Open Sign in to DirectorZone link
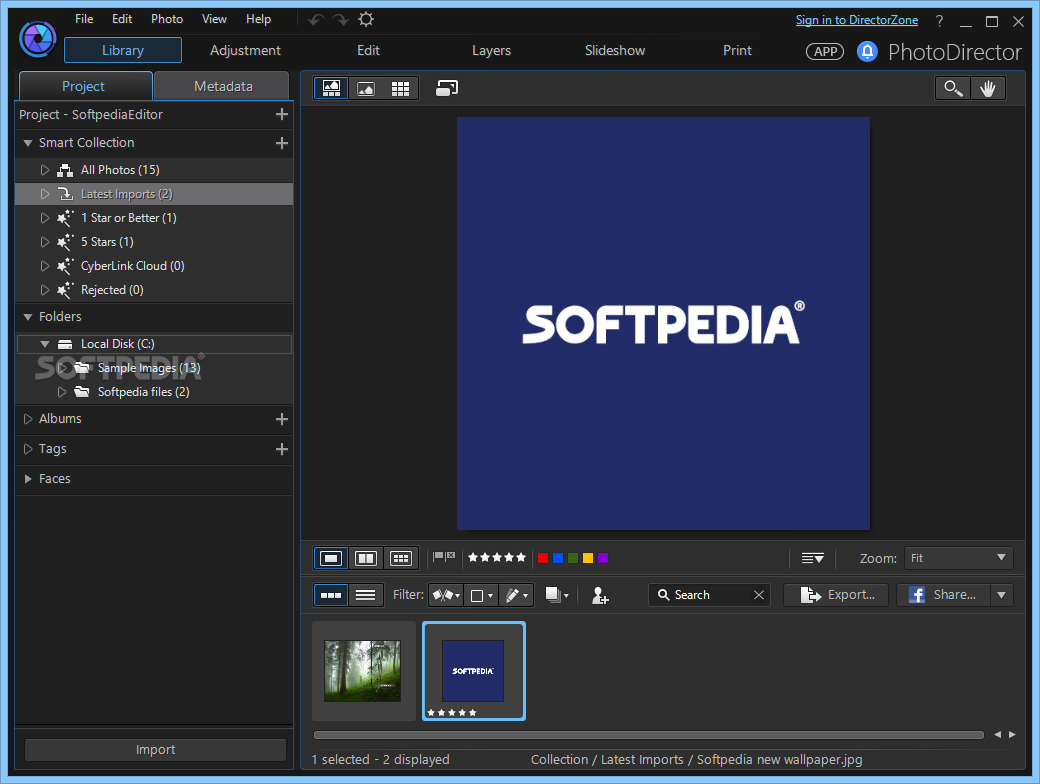Viewport: 1040px width, 784px height. coord(856,20)
